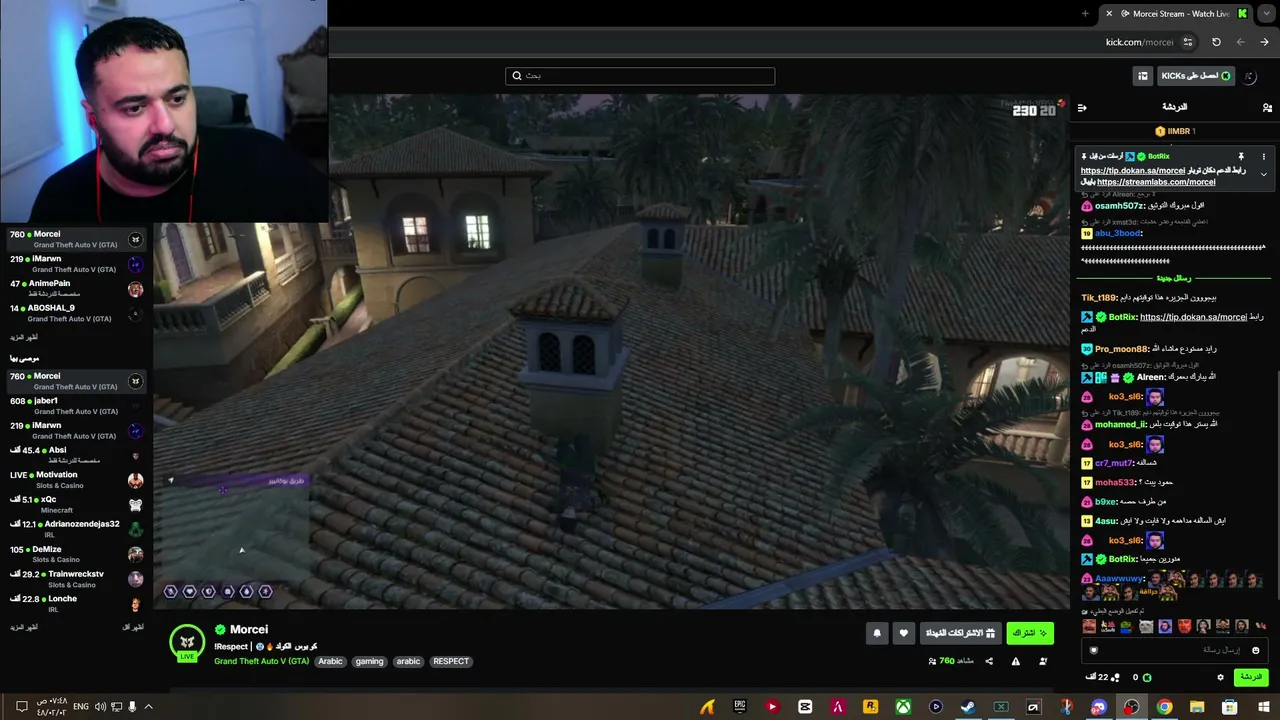The width and height of the screenshot is (1280, 720).
Task: Collapse recommended list with show less
Action: point(133,627)
